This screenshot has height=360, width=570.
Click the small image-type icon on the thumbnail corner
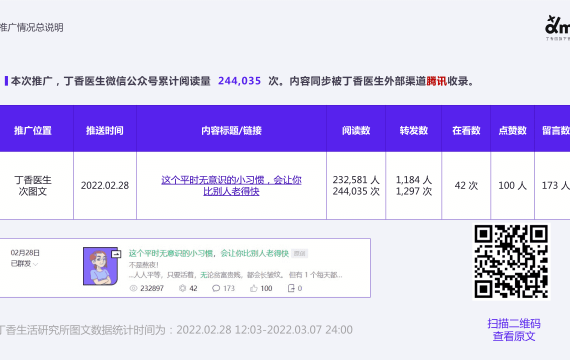click(x=116, y=254)
